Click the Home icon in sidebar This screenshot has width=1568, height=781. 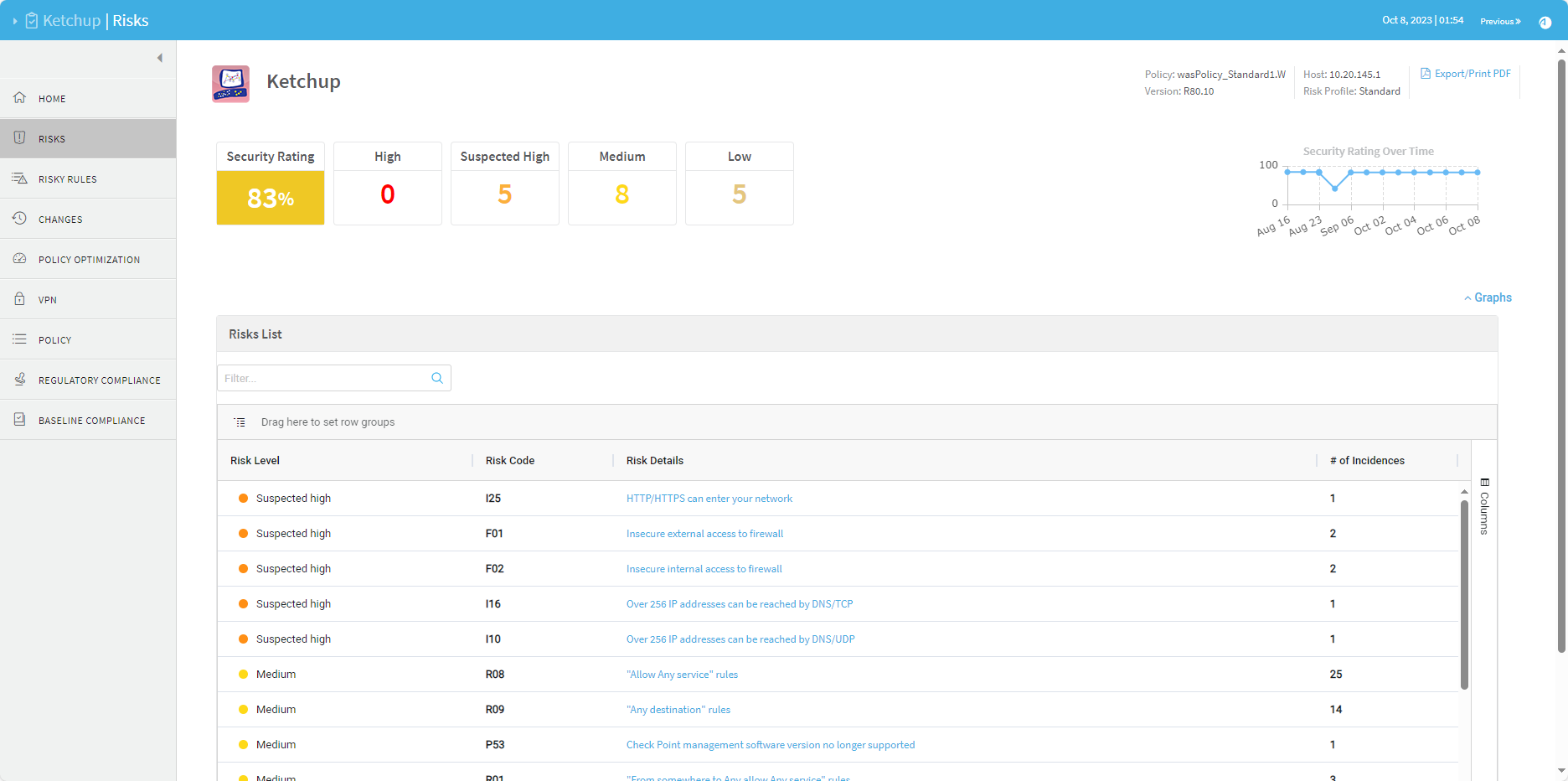pyautogui.click(x=19, y=98)
